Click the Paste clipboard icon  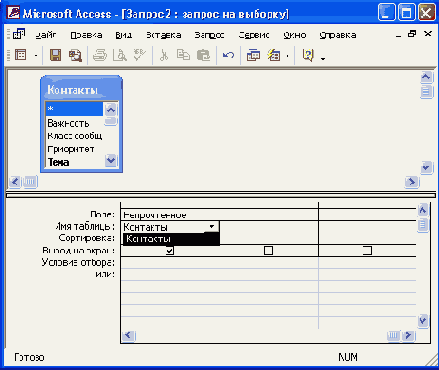point(203,55)
